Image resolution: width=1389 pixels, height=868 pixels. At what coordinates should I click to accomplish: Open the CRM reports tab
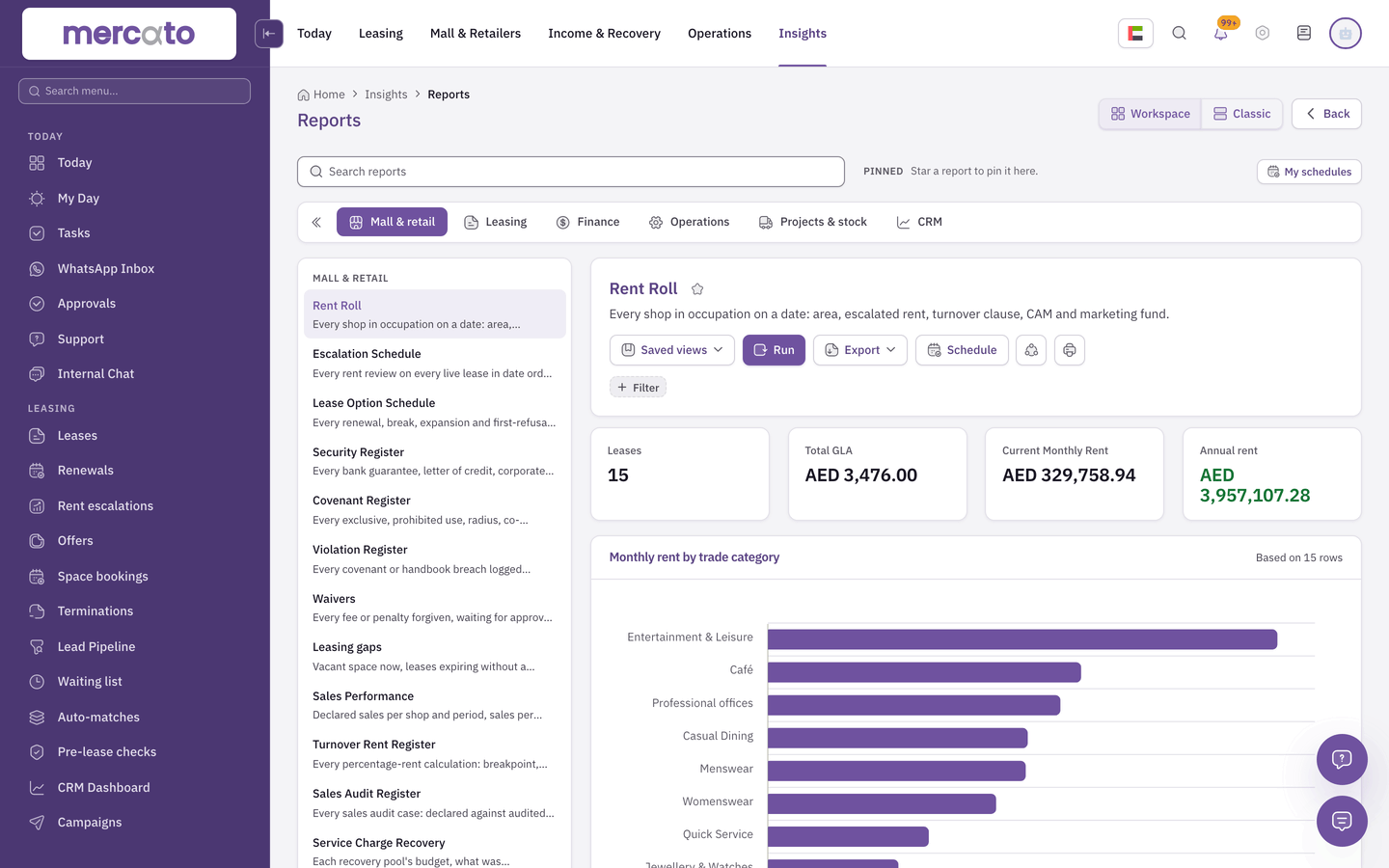919,222
